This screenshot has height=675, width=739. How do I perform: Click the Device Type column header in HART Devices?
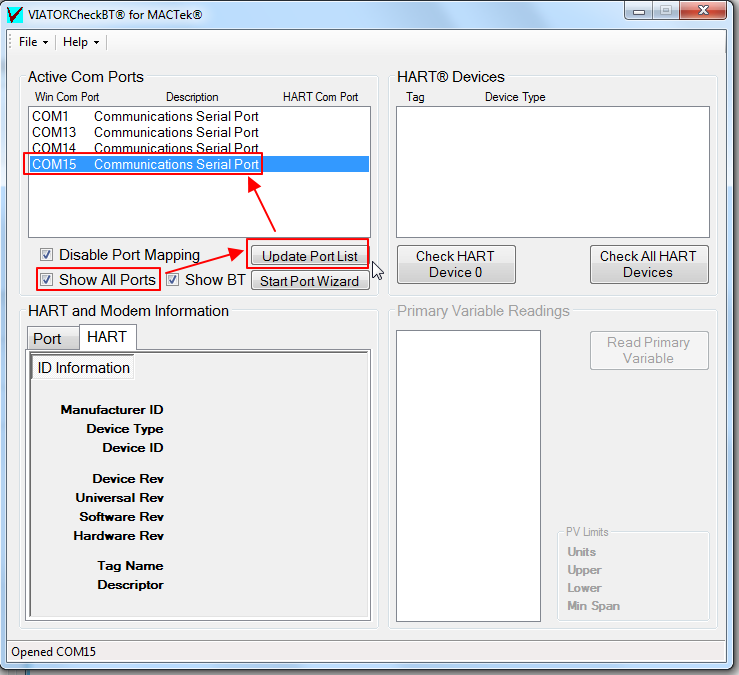[515, 97]
